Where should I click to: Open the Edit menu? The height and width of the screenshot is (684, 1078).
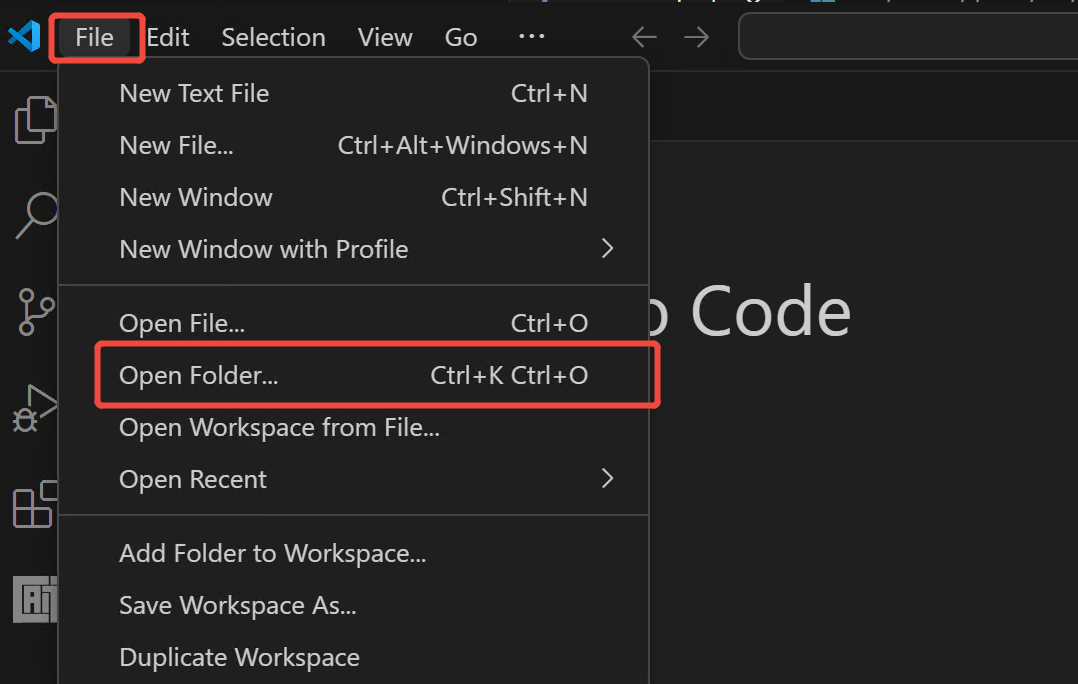coord(168,37)
